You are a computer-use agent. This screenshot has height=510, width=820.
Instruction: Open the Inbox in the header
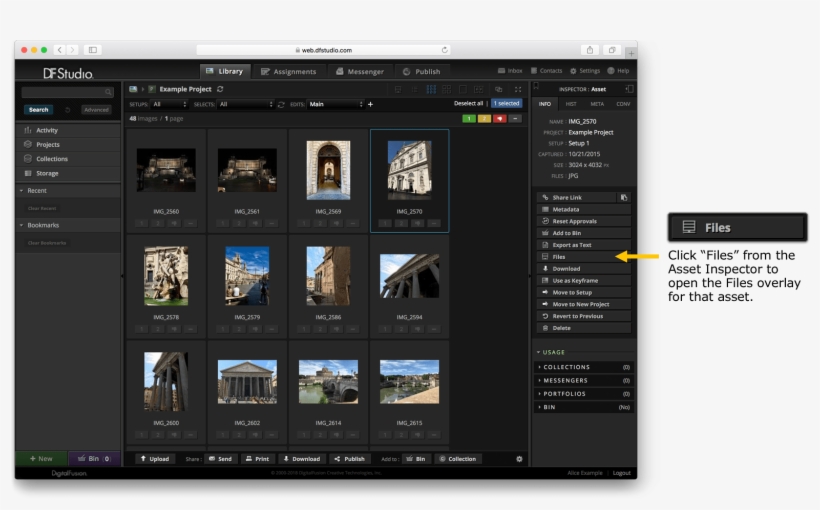(x=510, y=71)
